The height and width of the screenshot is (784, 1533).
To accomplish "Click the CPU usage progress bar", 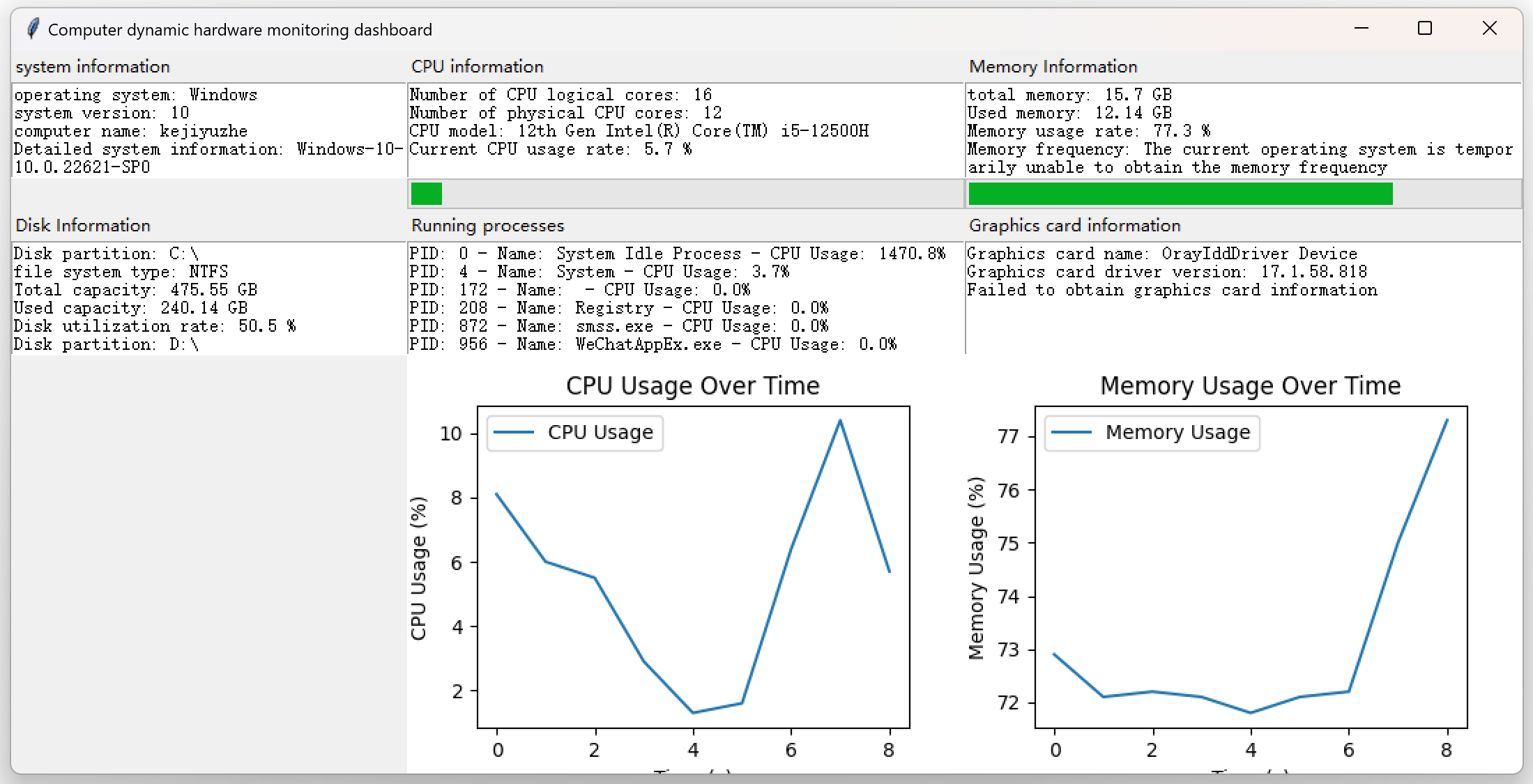I will [x=685, y=194].
